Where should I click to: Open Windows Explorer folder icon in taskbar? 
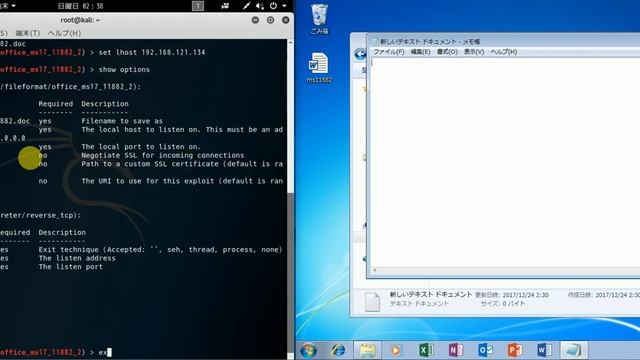tap(367, 350)
